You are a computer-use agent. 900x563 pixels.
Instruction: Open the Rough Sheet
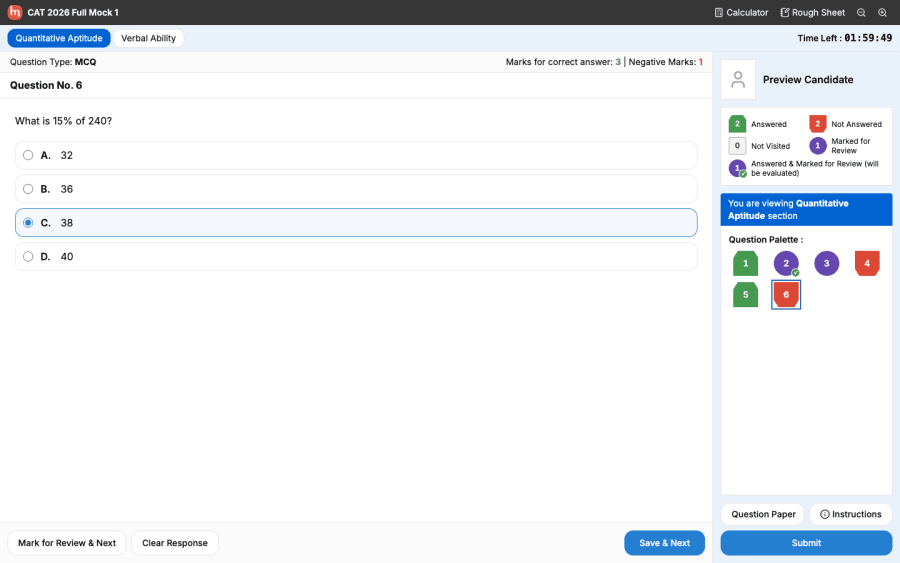click(812, 13)
